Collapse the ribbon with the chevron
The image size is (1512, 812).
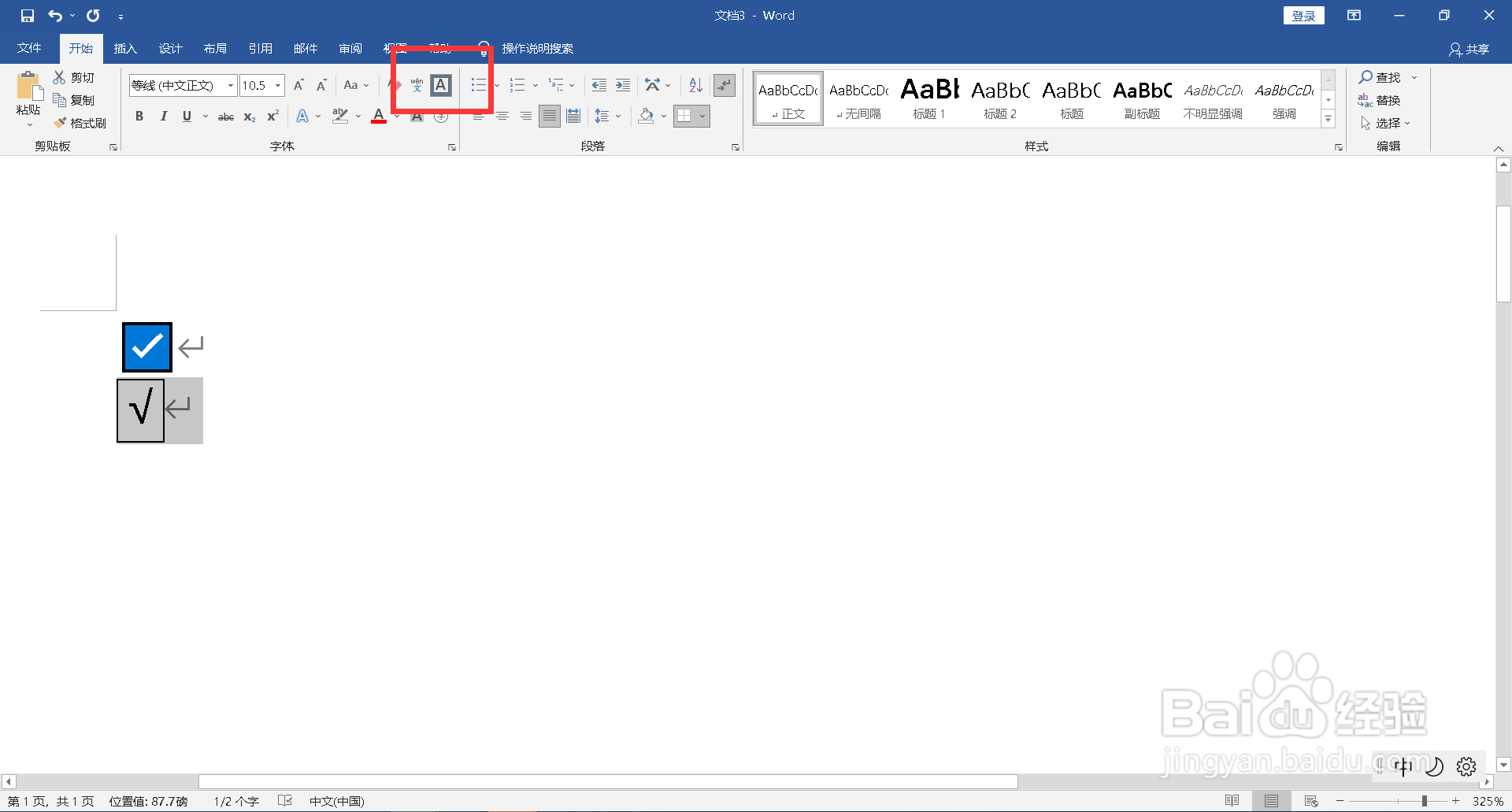[x=1499, y=148]
